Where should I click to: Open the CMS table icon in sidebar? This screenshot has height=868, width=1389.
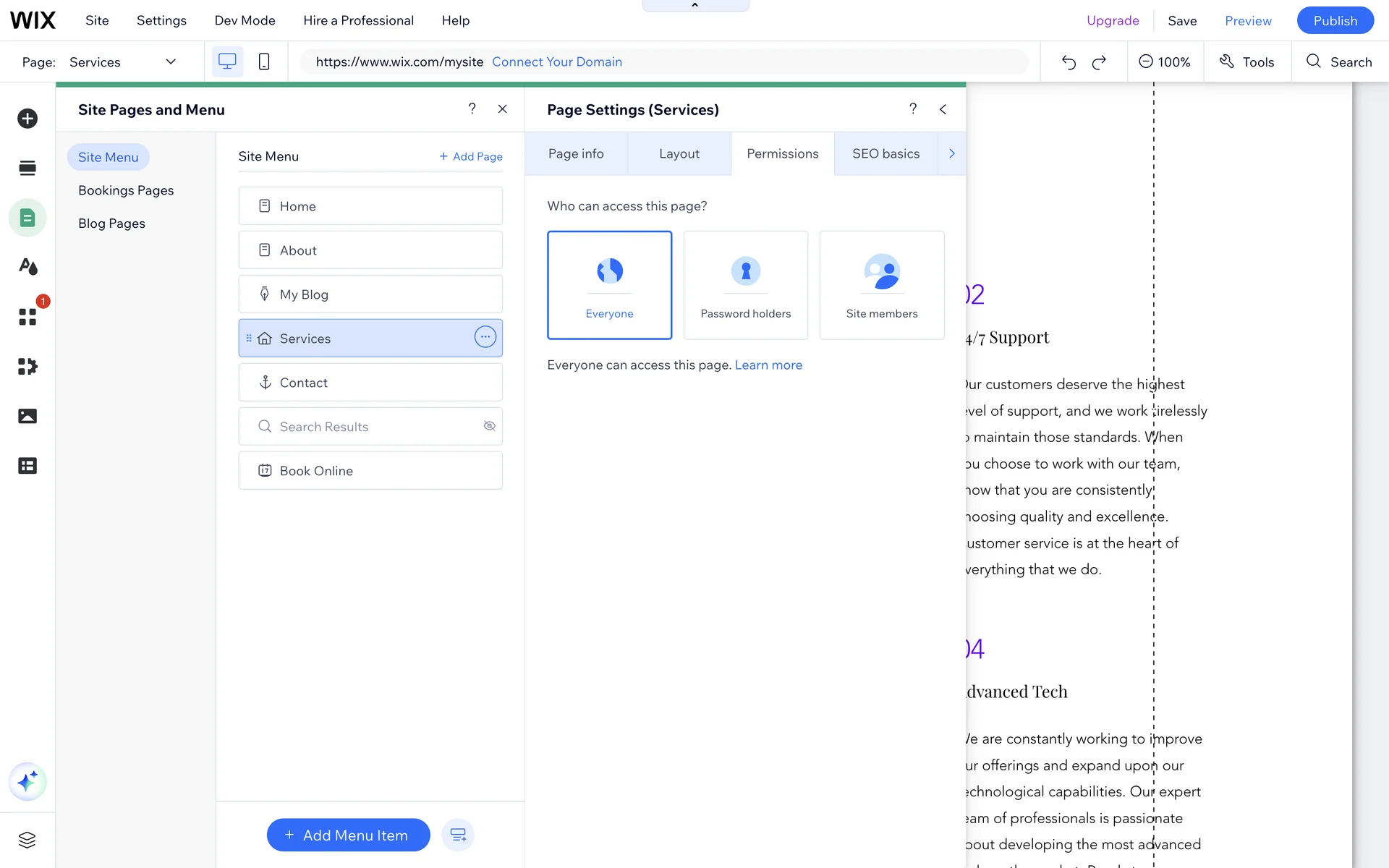pyautogui.click(x=27, y=466)
